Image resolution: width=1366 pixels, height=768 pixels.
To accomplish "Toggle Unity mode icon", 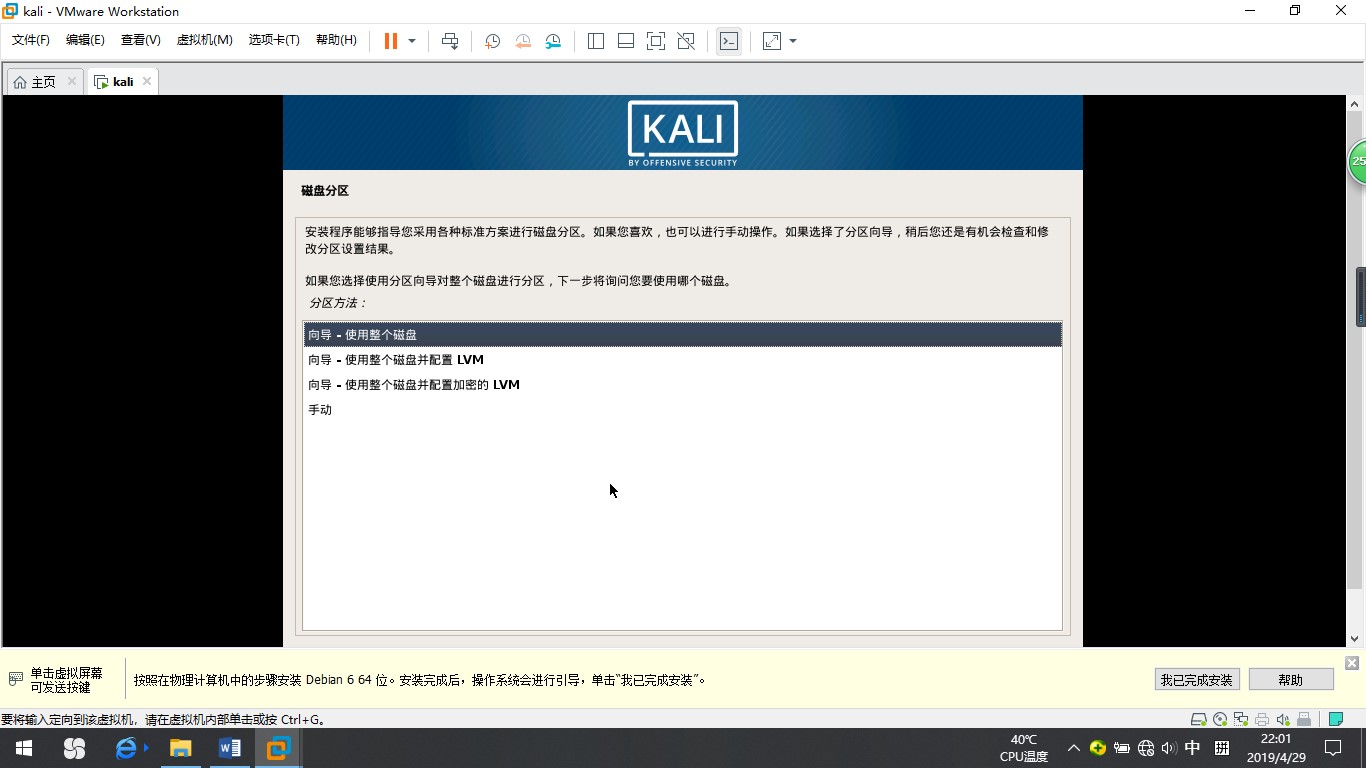I will coord(686,41).
